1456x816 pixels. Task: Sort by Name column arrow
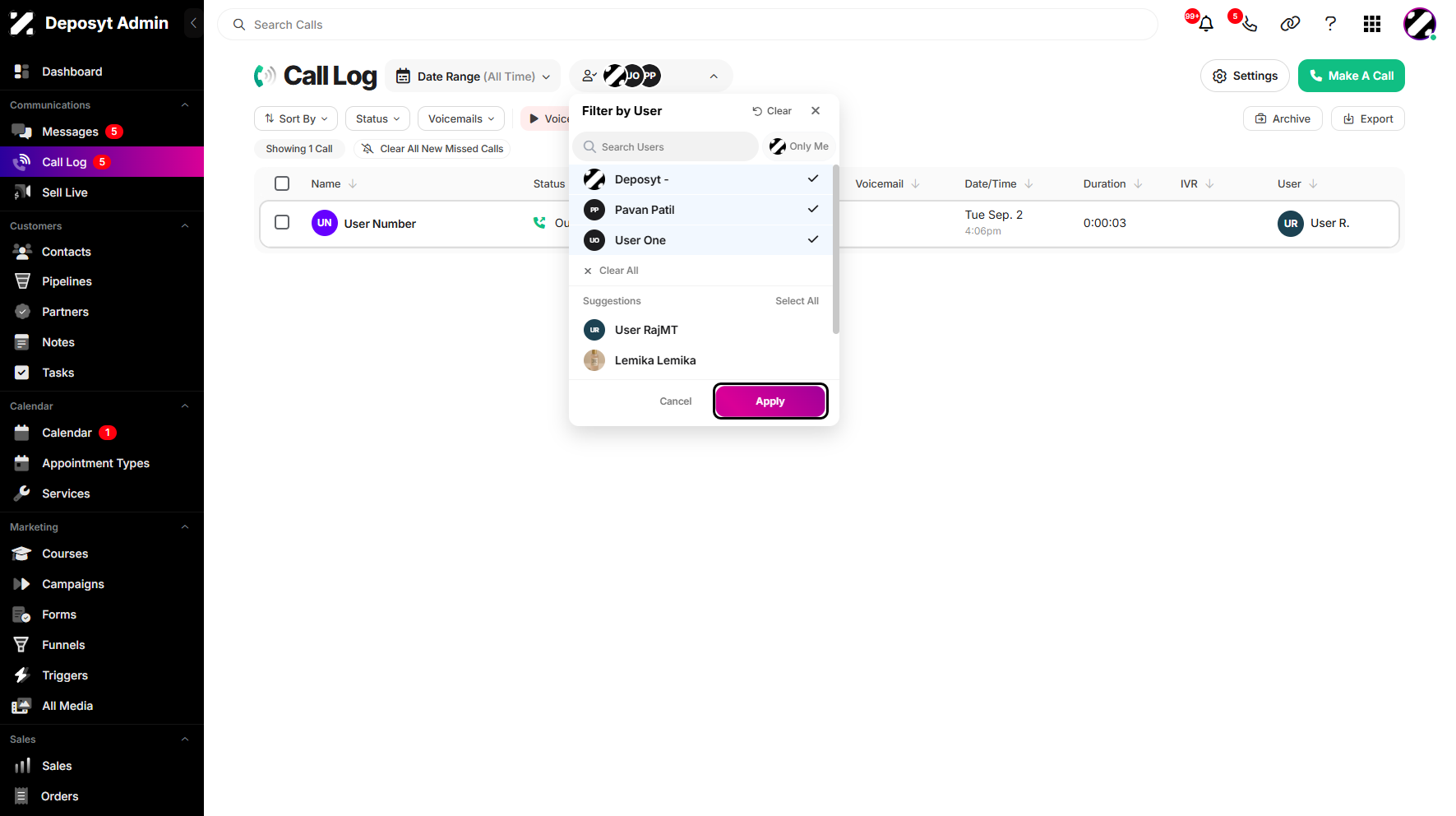[x=353, y=183]
